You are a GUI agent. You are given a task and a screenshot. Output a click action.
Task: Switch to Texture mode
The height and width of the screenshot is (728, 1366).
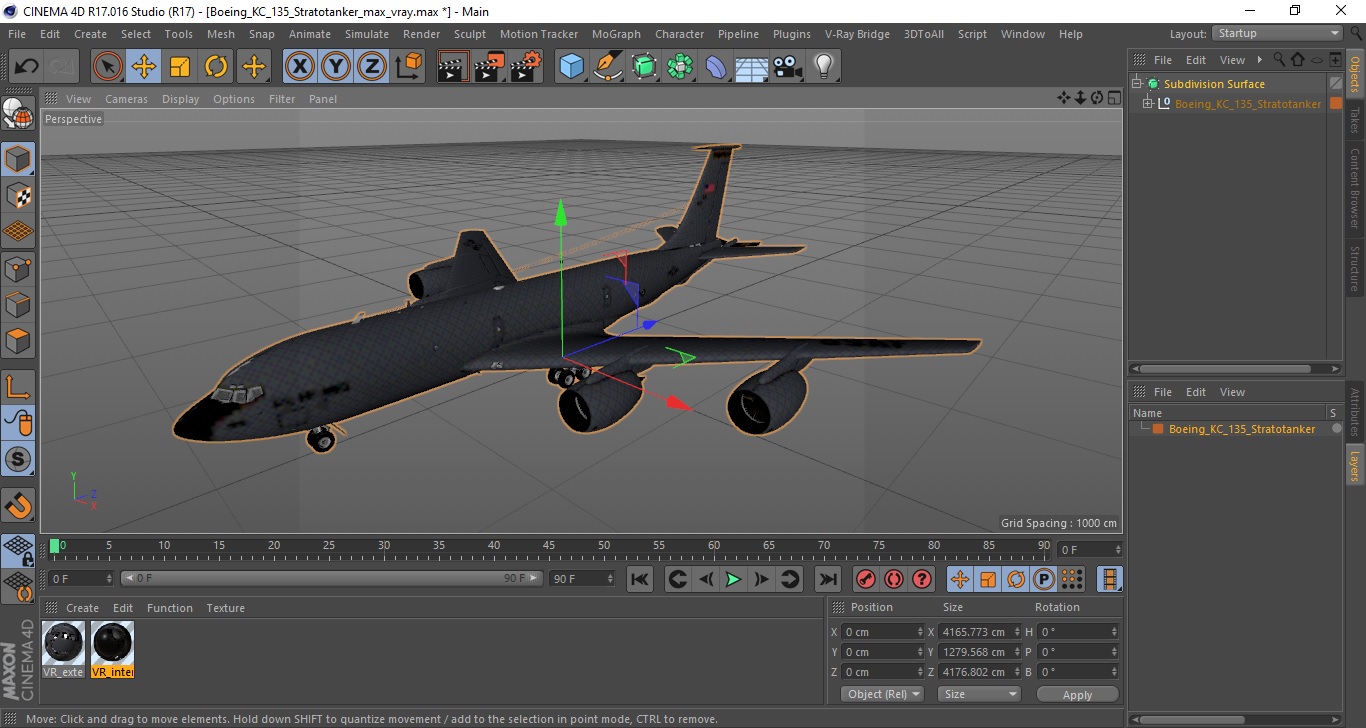tap(18, 195)
